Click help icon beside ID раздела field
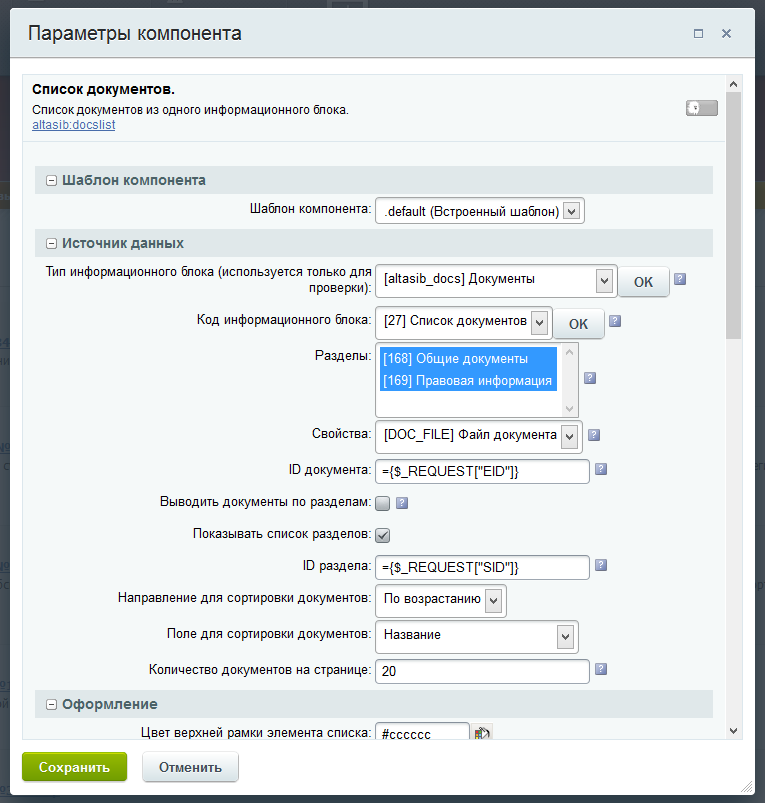 pos(601,565)
